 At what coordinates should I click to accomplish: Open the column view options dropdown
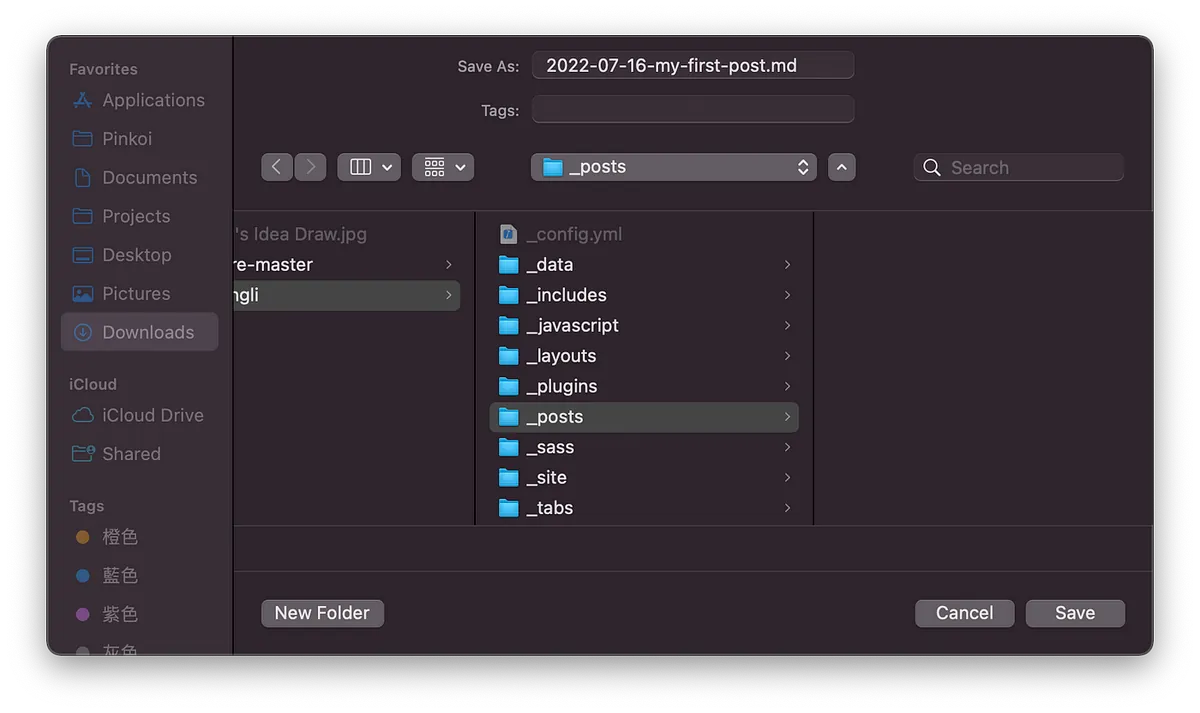point(369,167)
